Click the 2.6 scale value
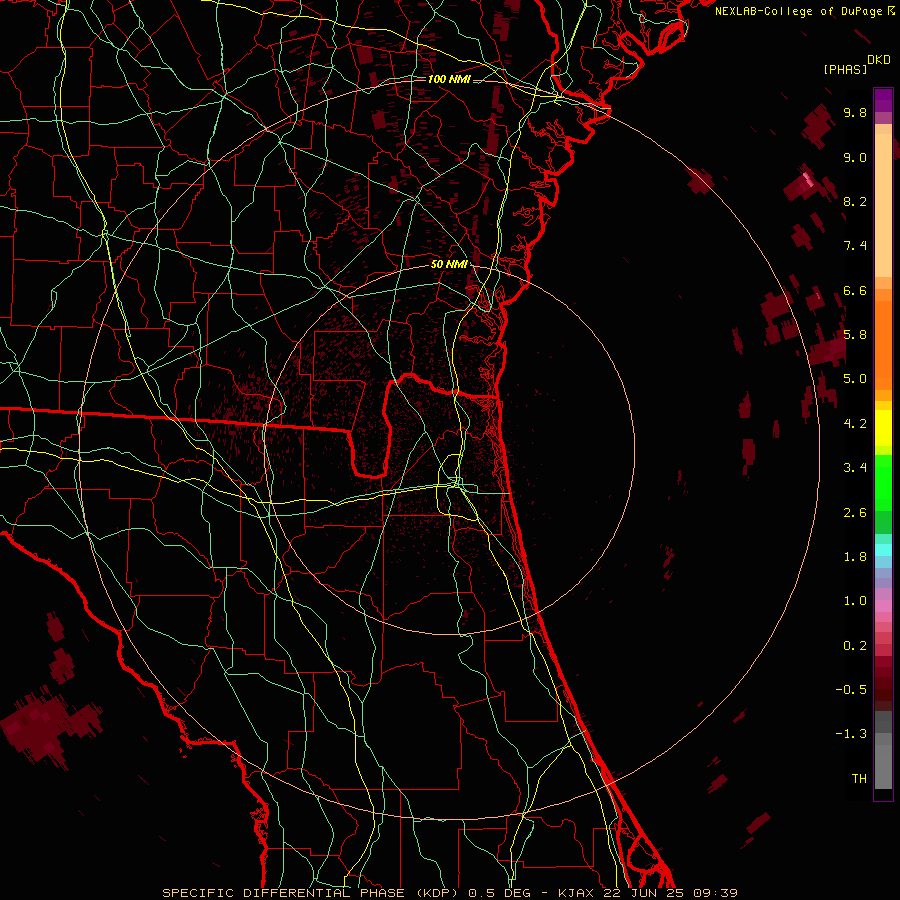Screen dimensions: 900x900 855,513
